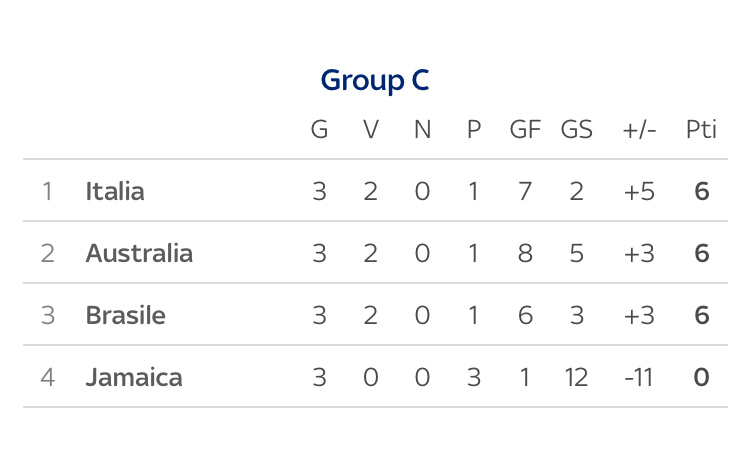Click the GS column header

pos(576,129)
